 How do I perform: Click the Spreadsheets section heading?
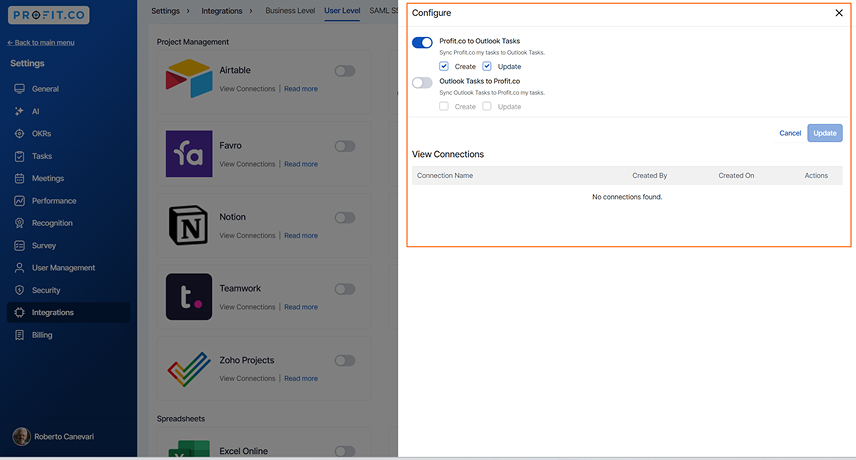(181, 419)
